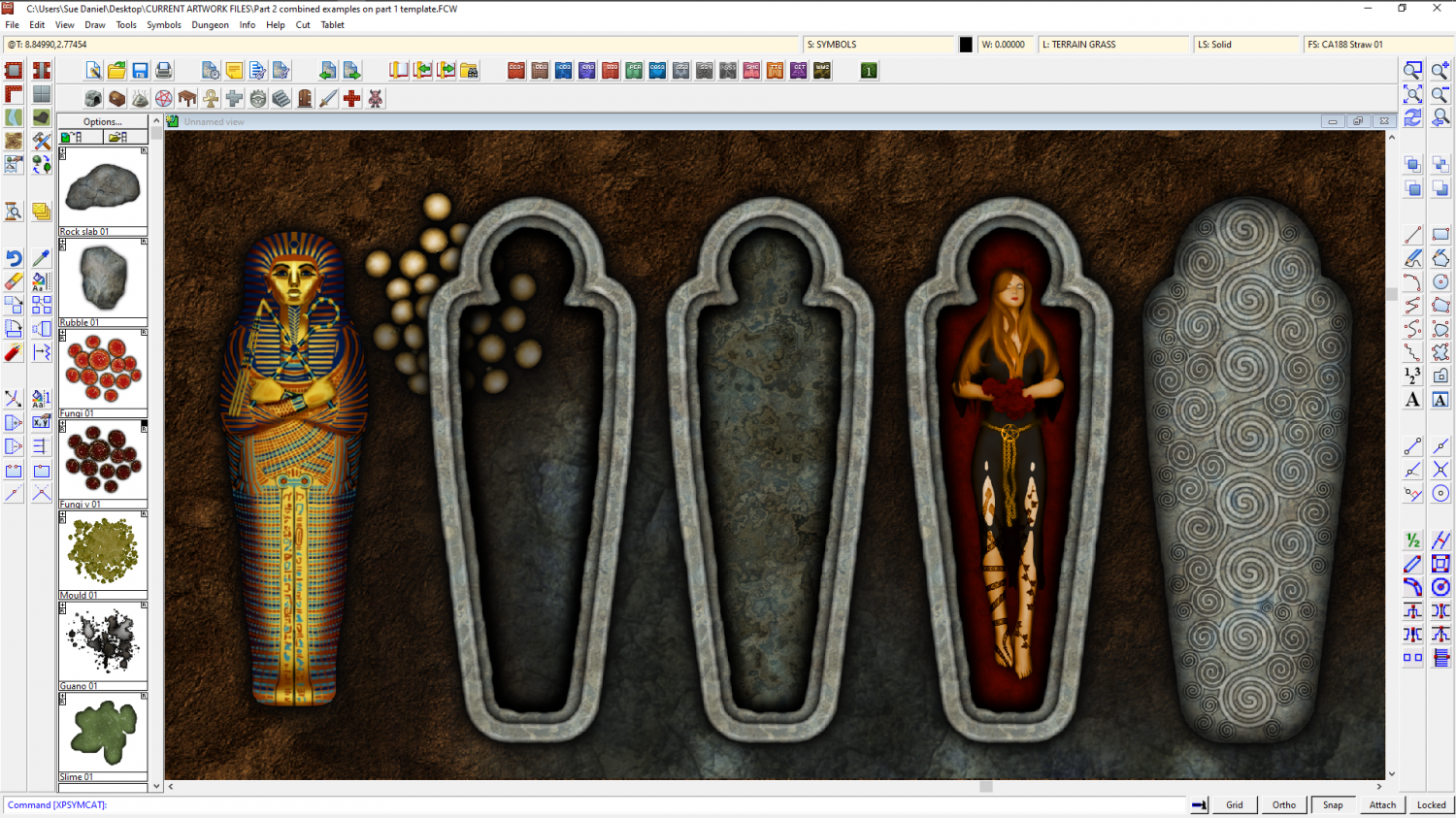Open the Draw menu

(x=95, y=25)
